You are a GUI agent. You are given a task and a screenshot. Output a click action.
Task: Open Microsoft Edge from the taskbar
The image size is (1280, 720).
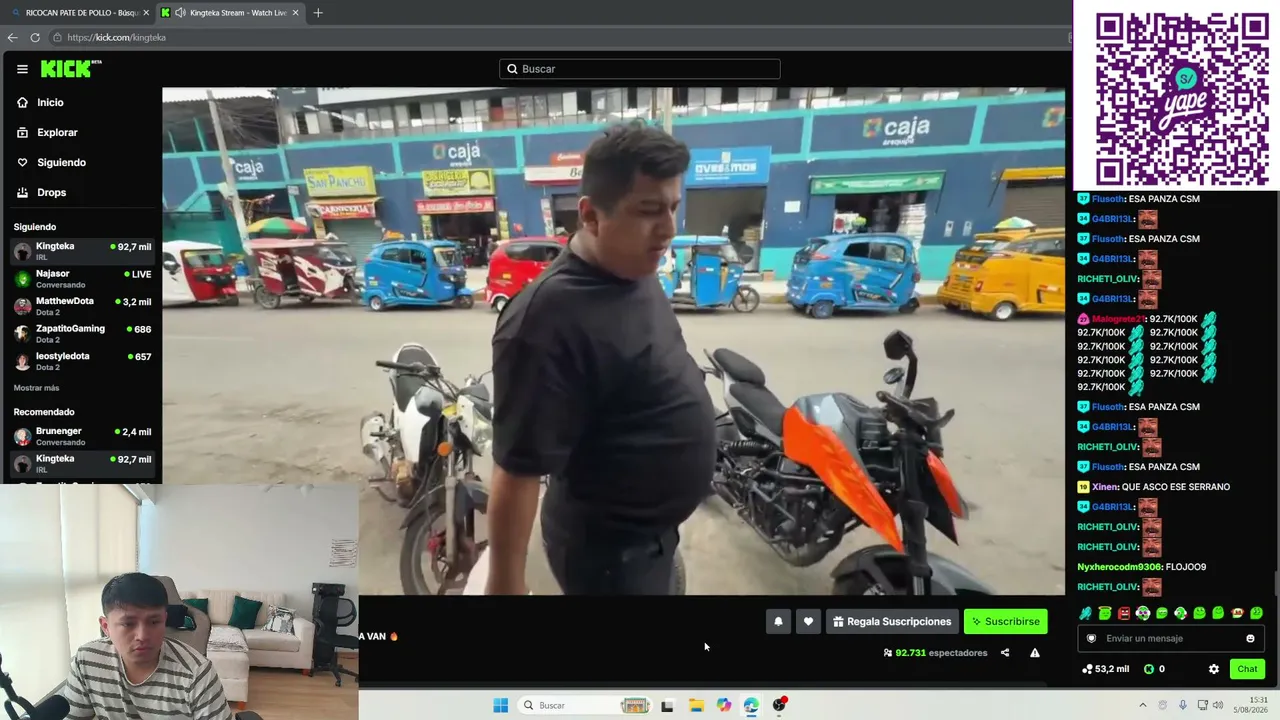click(751, 705)
